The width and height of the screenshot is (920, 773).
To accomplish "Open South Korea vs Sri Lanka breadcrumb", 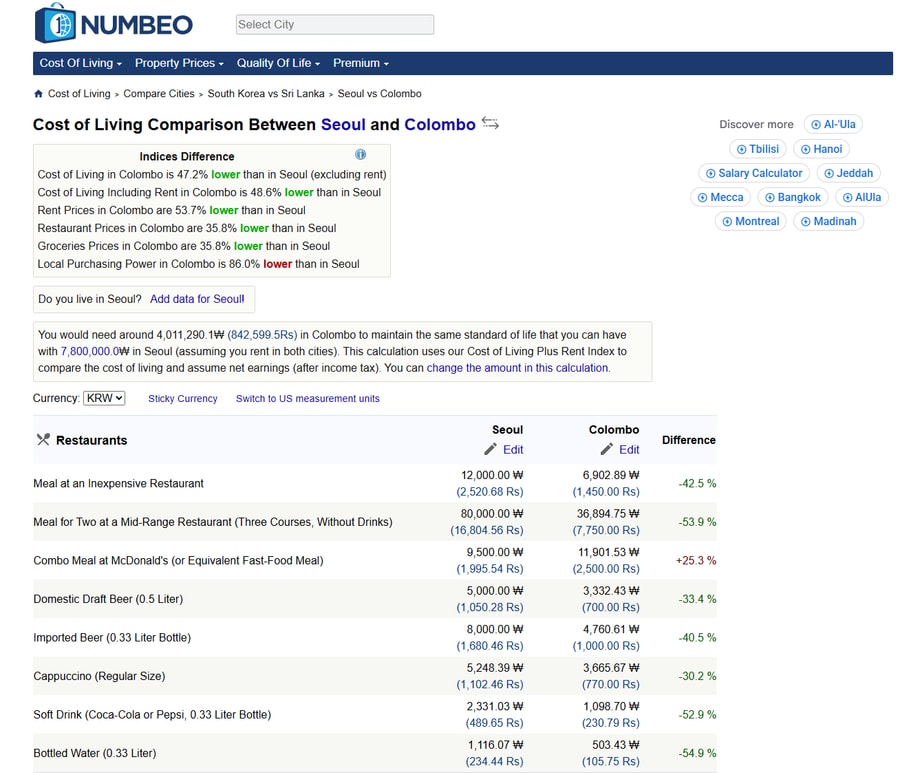I will tap(266, 94).
